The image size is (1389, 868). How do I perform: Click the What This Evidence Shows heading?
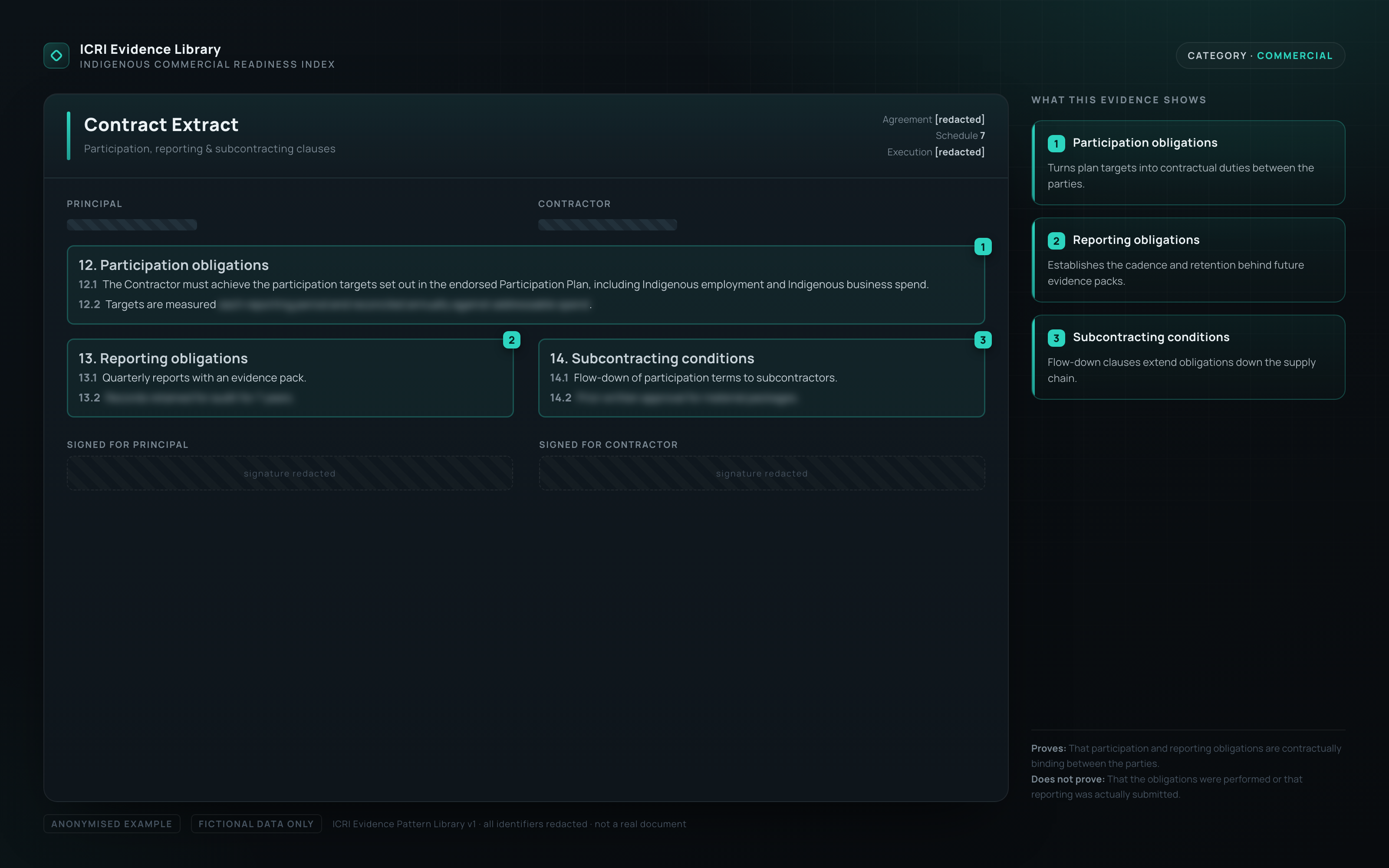[x=1119, y=100]
